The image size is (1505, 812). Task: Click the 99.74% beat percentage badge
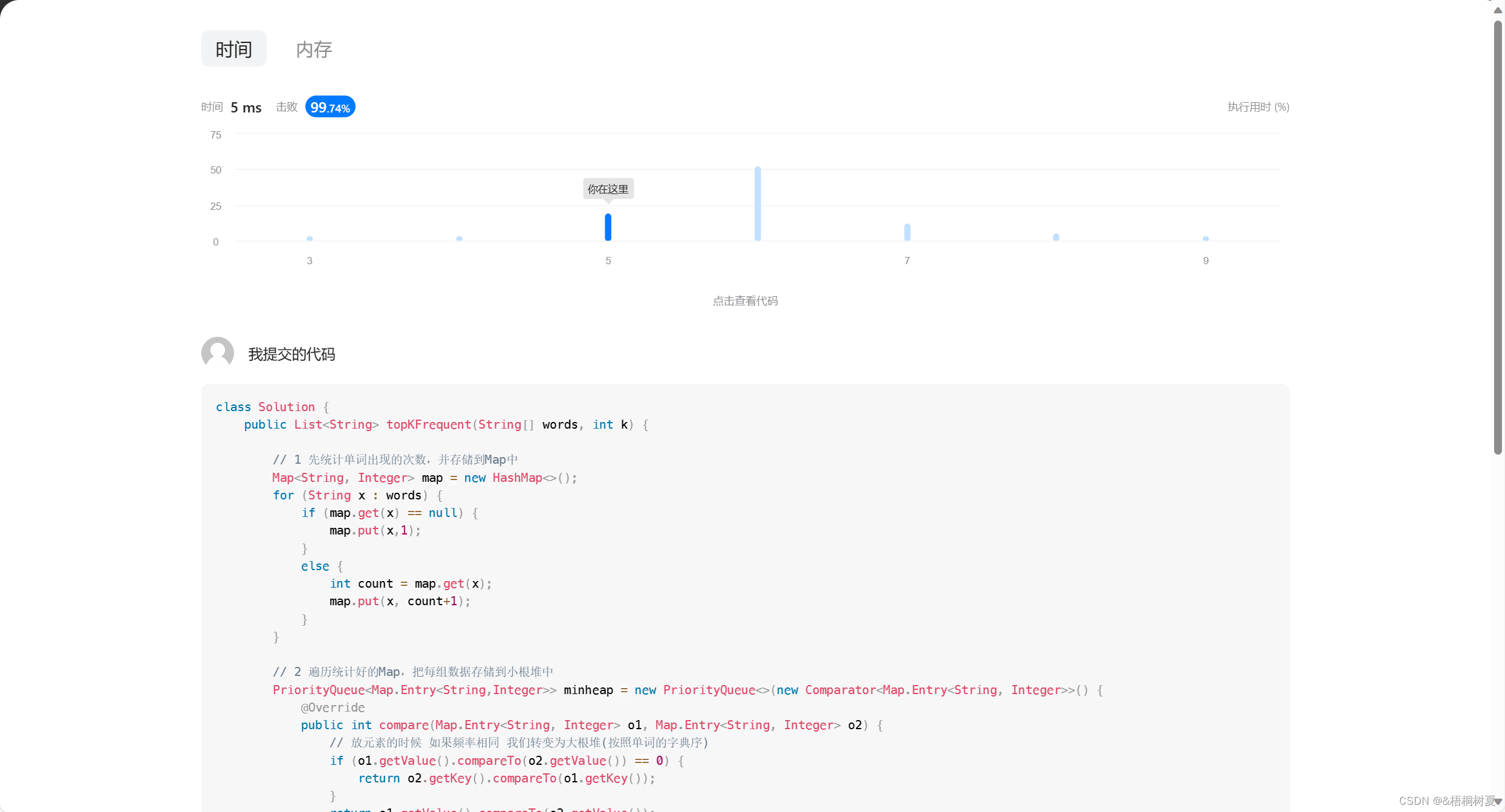click(330, 107)
